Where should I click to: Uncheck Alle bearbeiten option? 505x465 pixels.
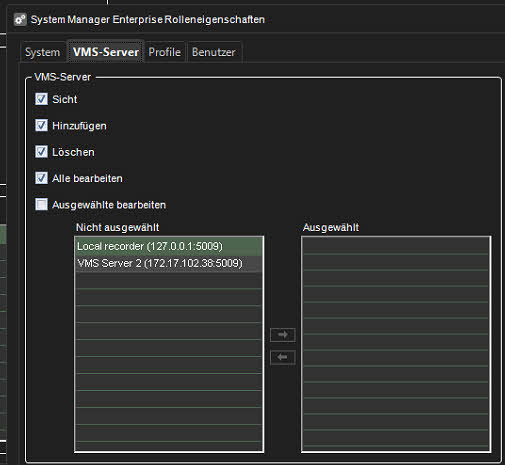(42, 178)
